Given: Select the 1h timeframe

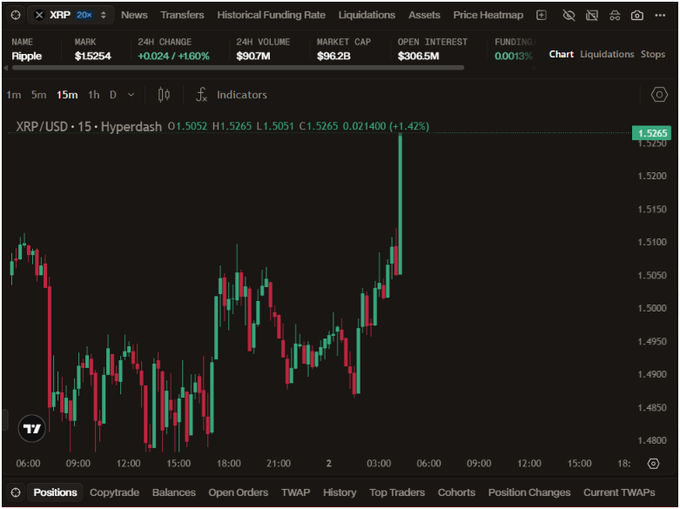Looking at the screenshot, I should coord(94,95).
